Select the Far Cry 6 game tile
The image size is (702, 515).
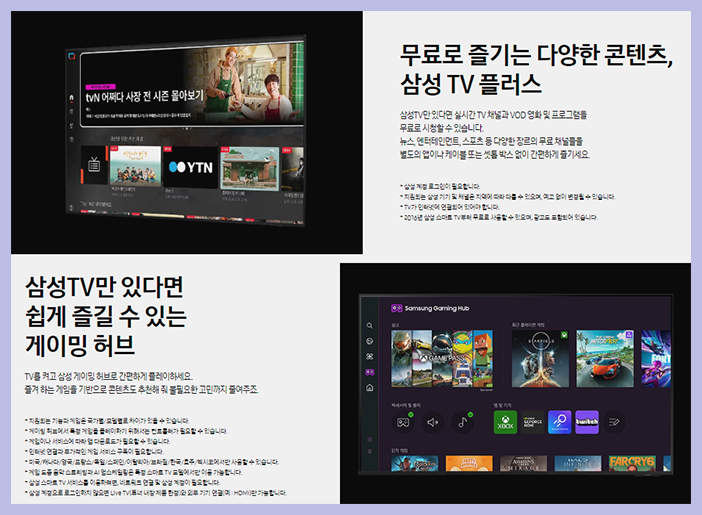pos(632,463)
